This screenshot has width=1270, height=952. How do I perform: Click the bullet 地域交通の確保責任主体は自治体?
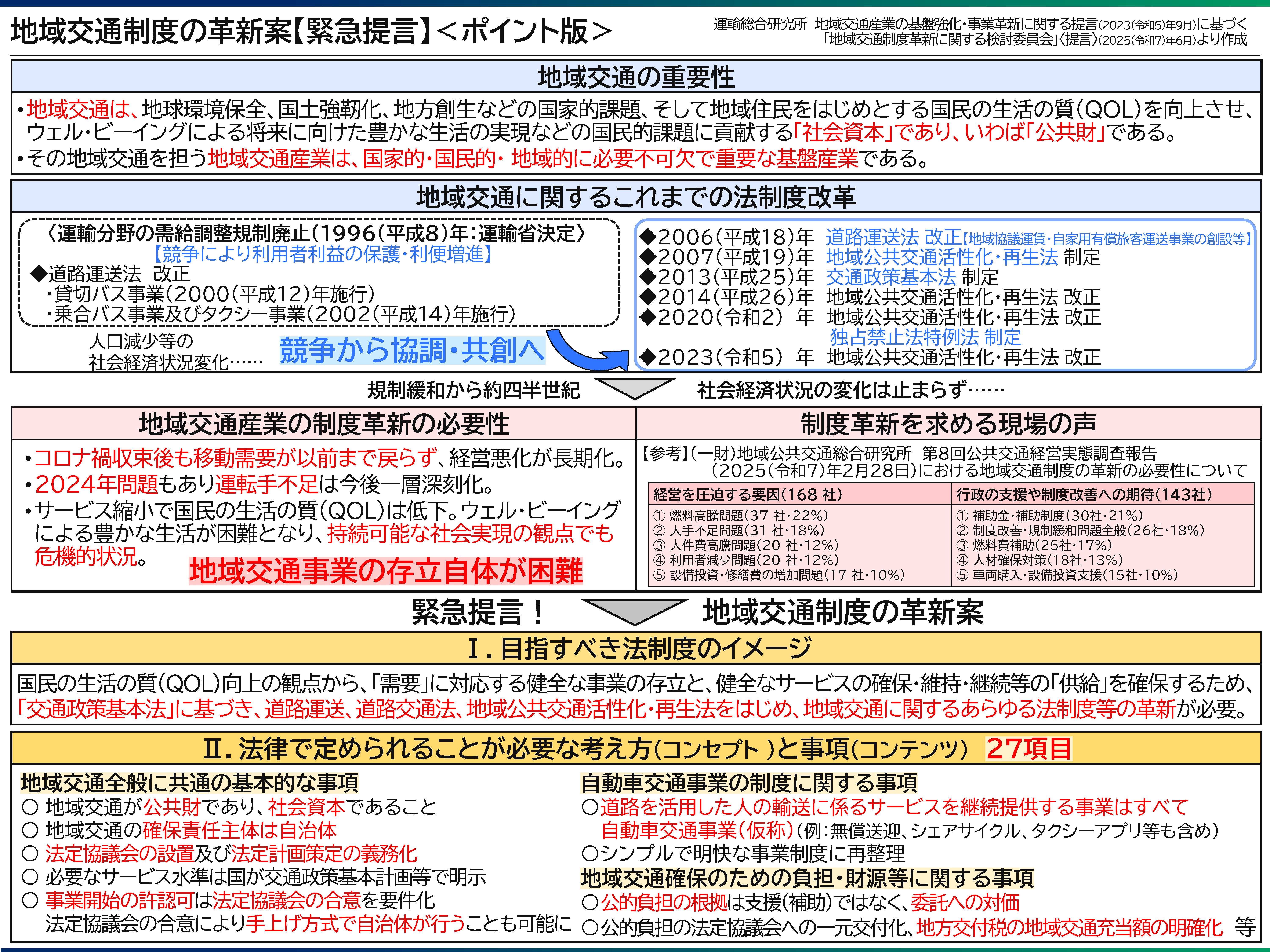179,830
